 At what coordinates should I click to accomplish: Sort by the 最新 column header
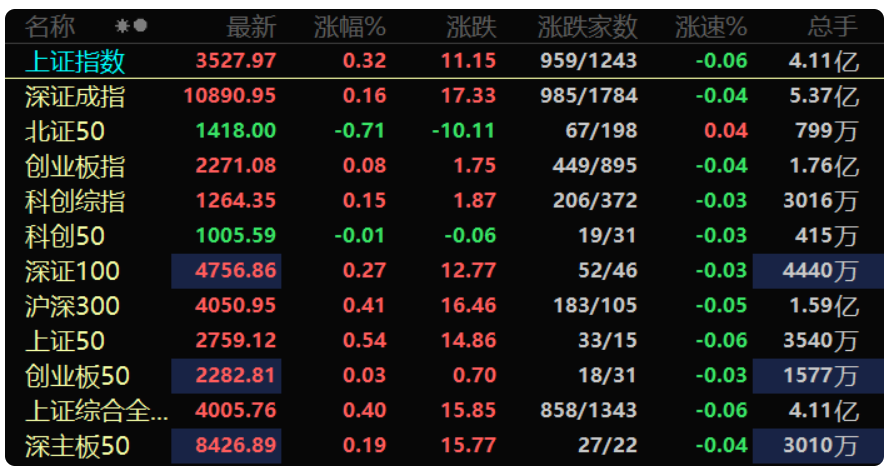[251, 27]
